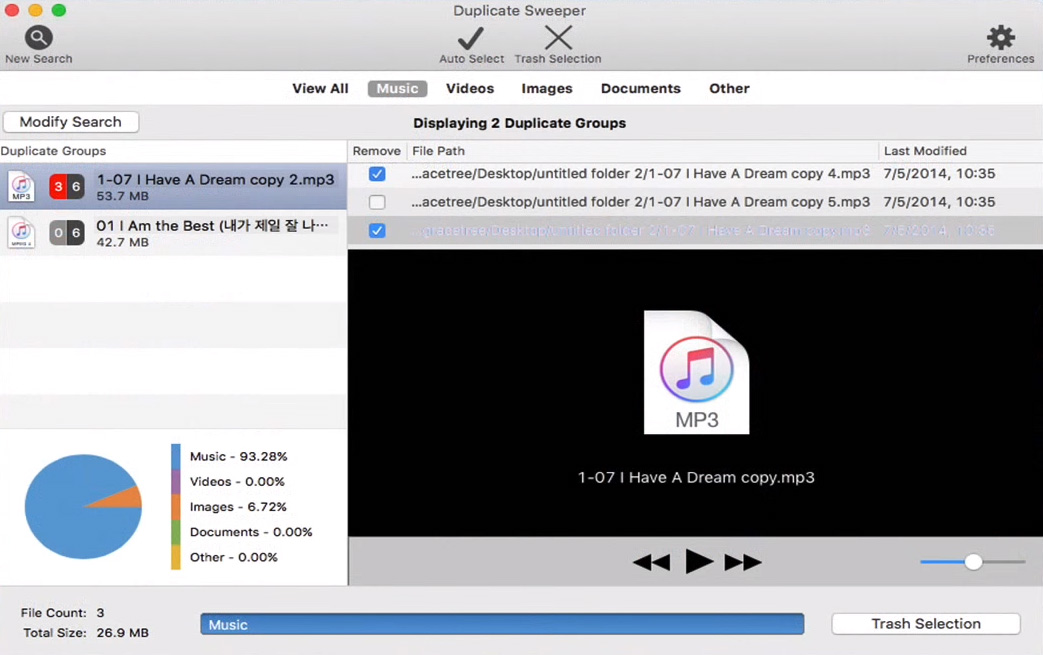The width and height of the screenshot is (1043, 655).
Task: Click the fast-forward button in the player
Action: tap(743, 562)
